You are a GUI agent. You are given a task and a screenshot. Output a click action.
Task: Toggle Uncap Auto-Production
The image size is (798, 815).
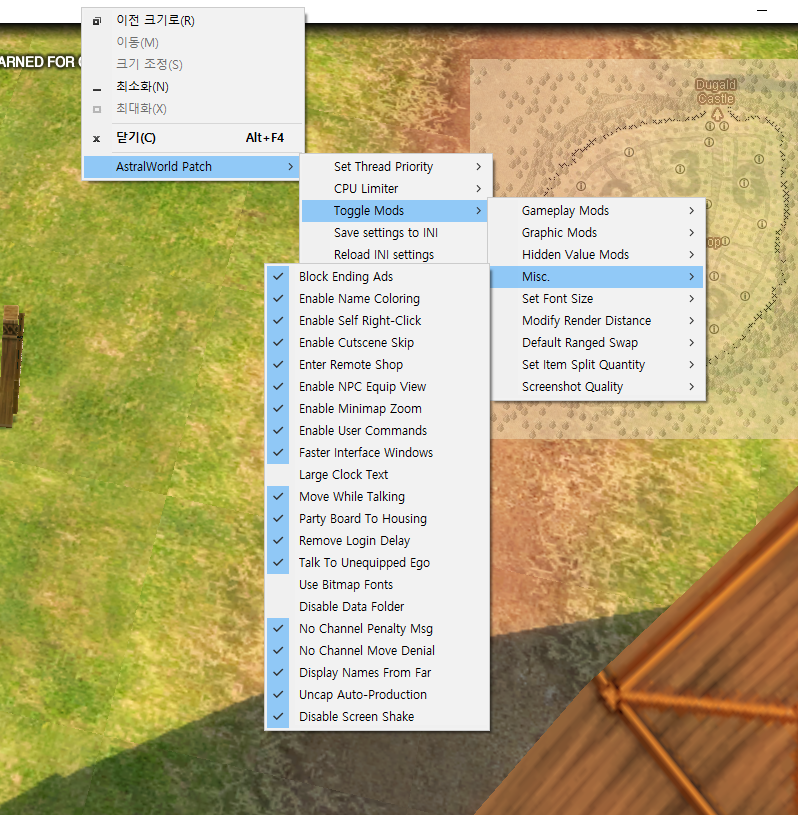tap(377, 694)
